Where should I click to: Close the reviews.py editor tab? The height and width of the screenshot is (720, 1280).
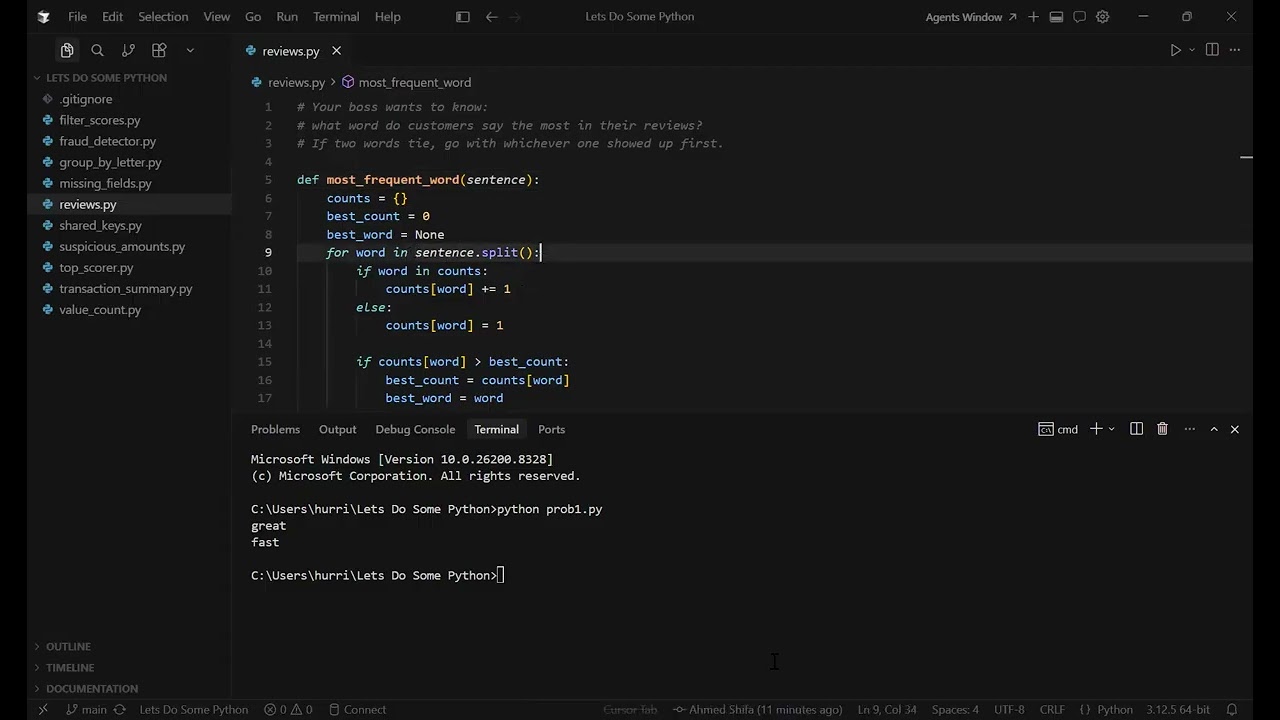[x=336, y=51]
